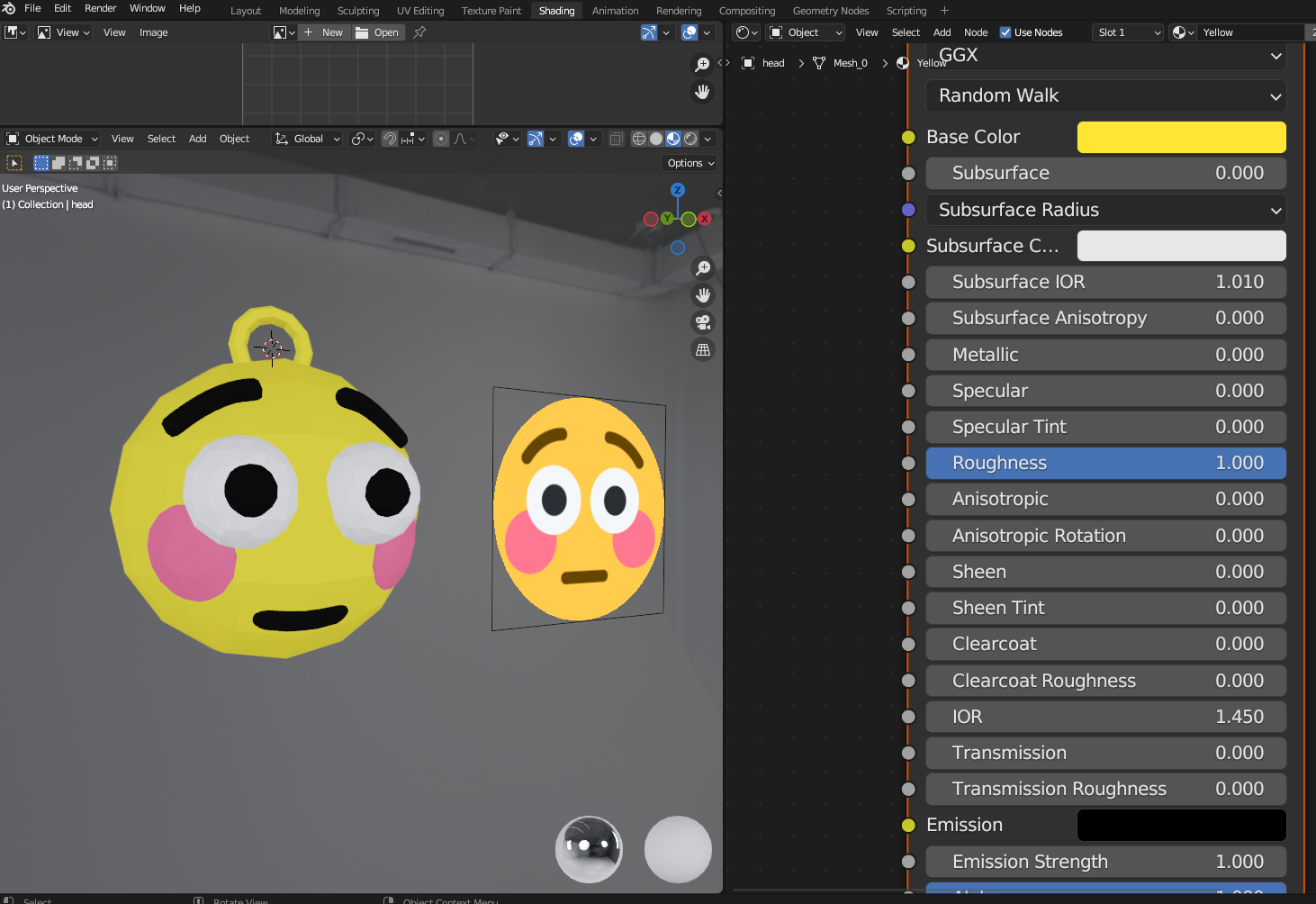Open the Render menu

[x=100, y=8]
